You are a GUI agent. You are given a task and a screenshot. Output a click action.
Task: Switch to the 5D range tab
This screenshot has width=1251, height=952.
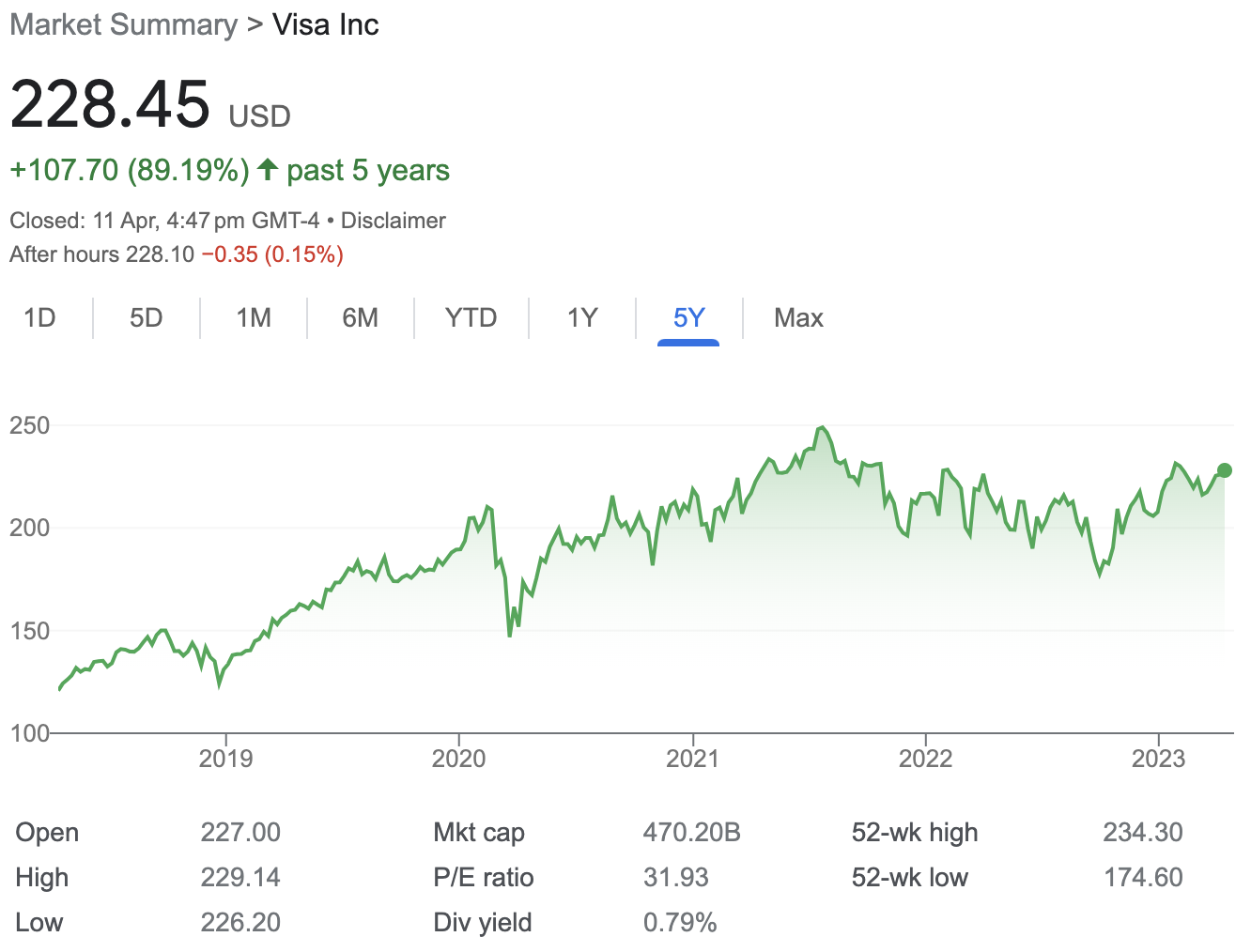[146, 318]
